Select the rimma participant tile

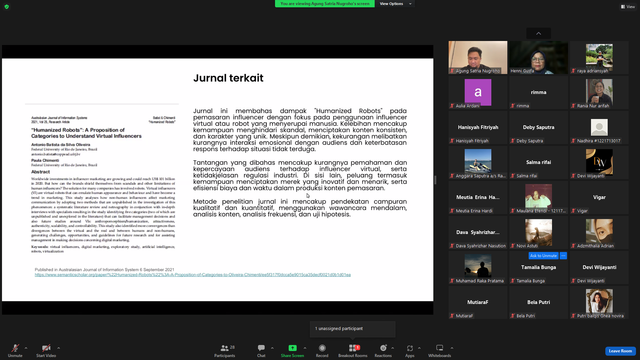[x=538, y=93]
